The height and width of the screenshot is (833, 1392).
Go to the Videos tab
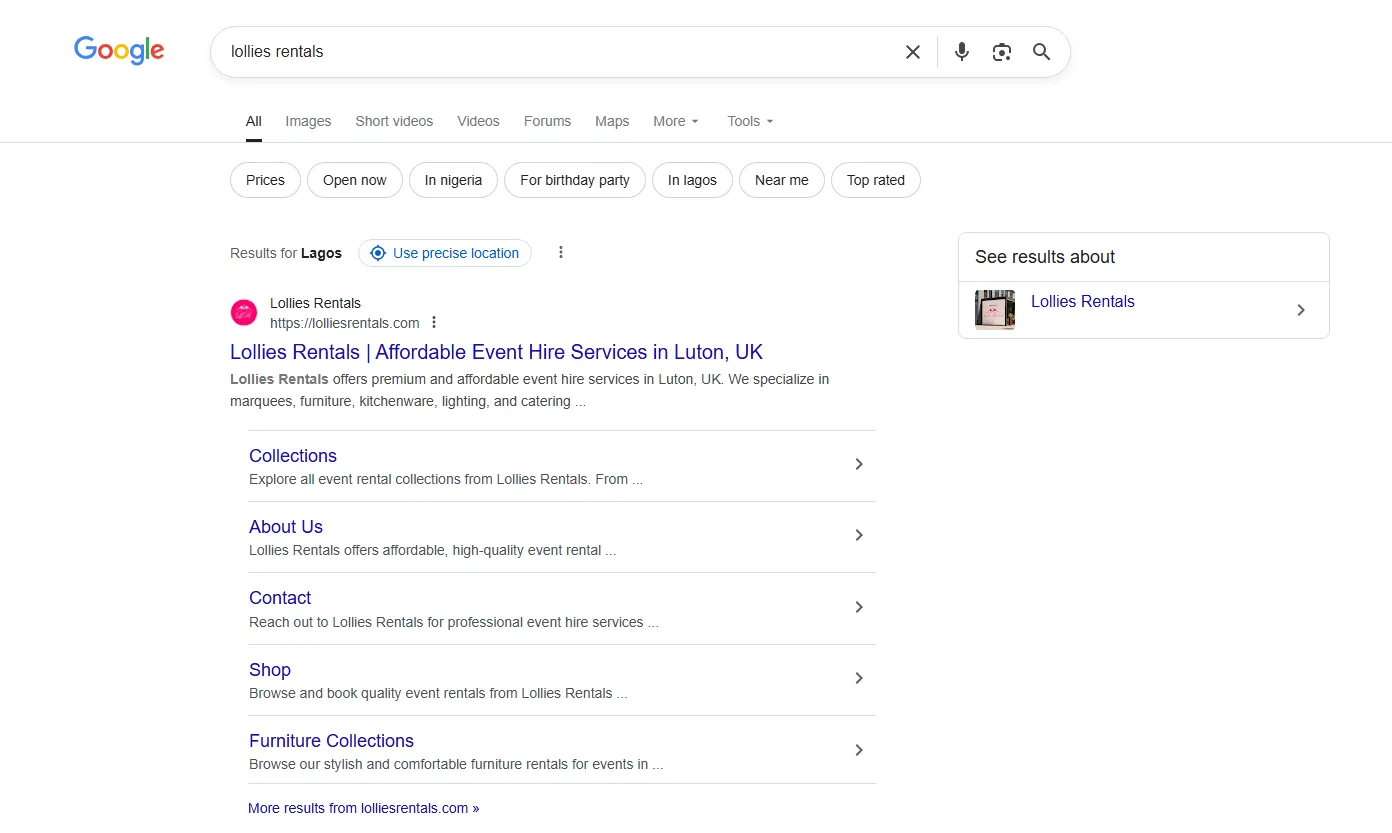(x=478, y=121)
